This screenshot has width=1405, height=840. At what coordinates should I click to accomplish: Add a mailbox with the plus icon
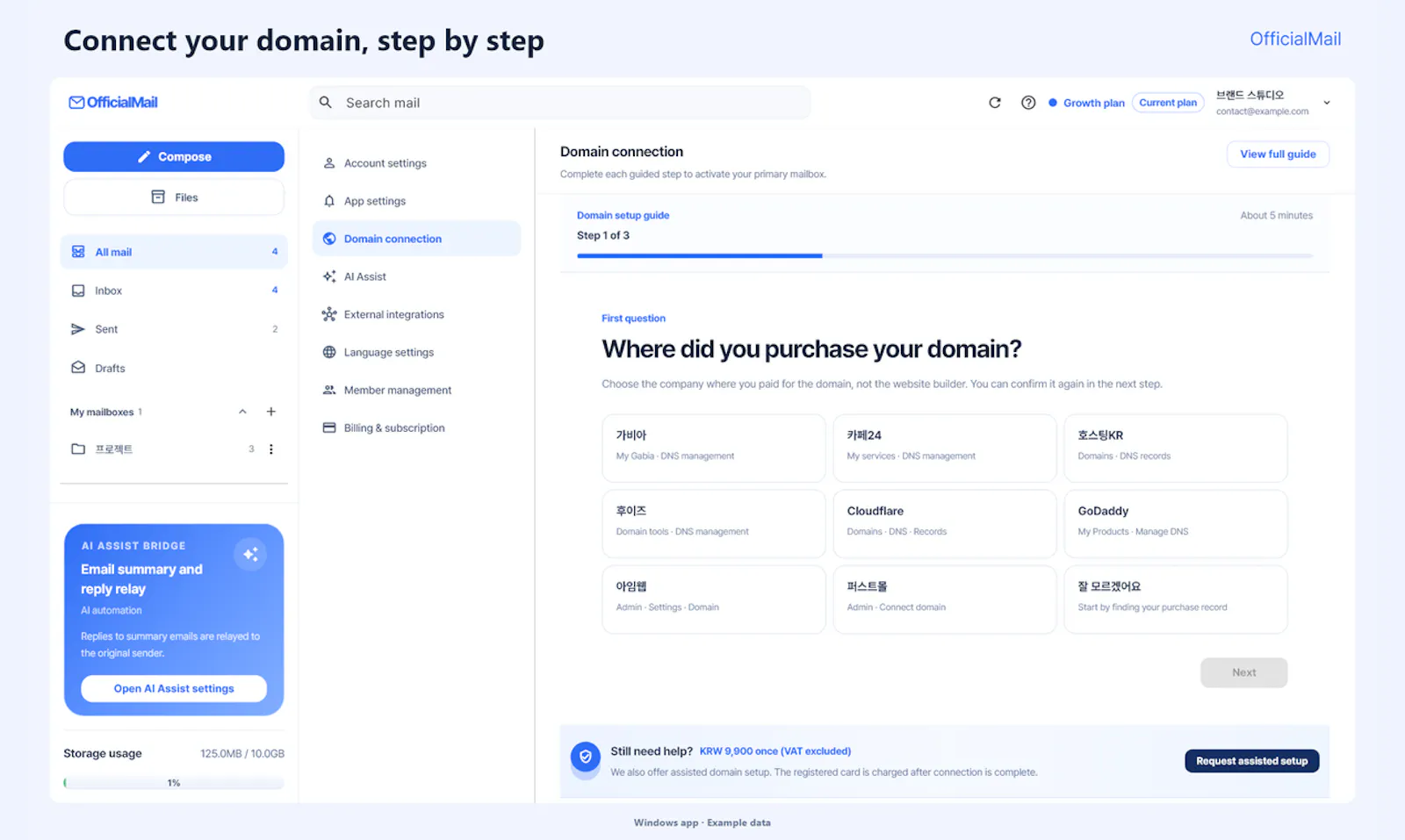point(271,412)
